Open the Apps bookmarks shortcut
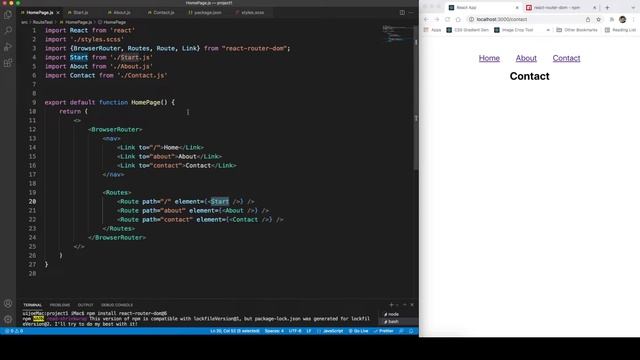 tap(432, 30)
